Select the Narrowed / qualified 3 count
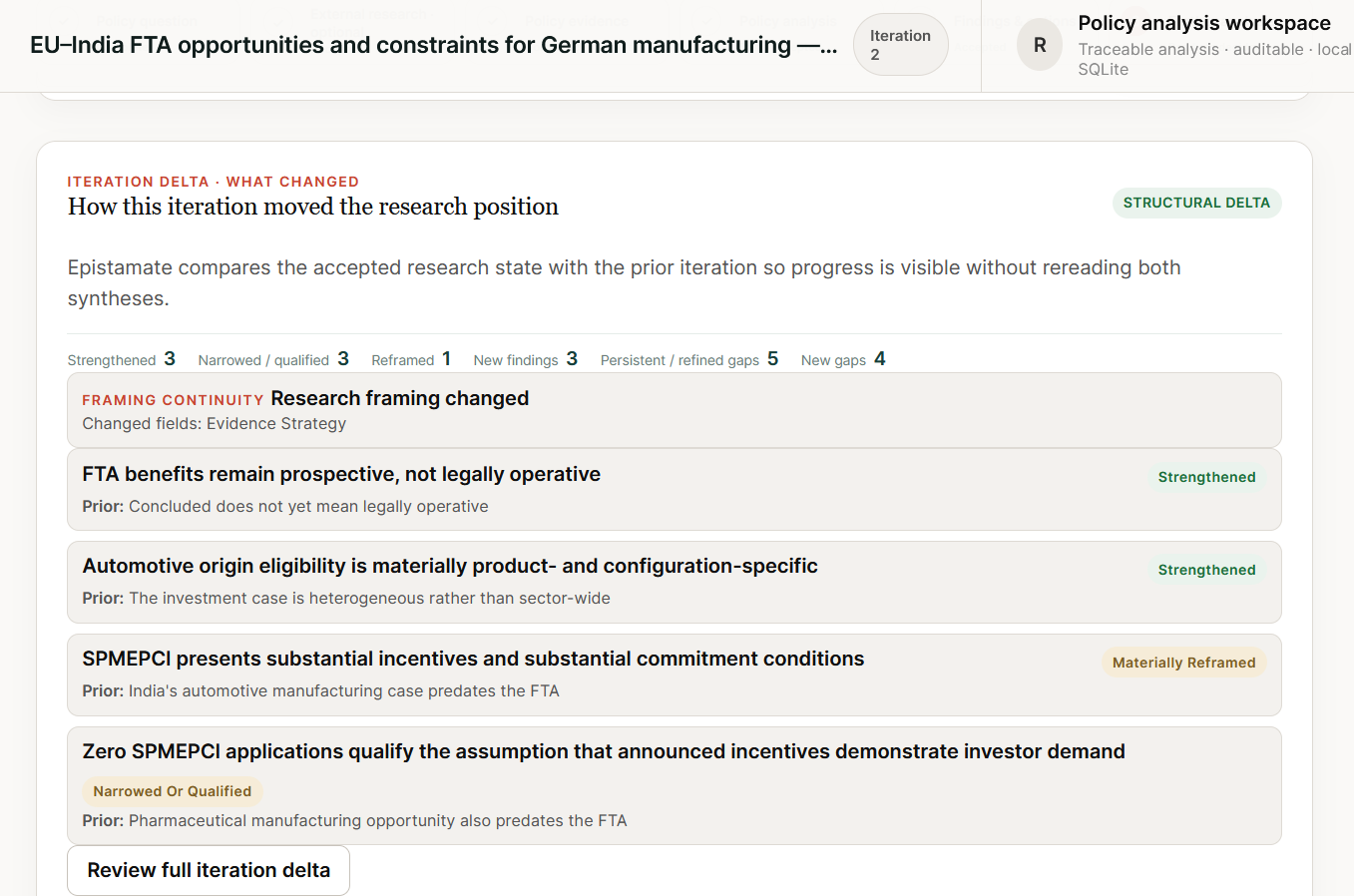This screenshot has height=896, width=1354. [273, 359]
